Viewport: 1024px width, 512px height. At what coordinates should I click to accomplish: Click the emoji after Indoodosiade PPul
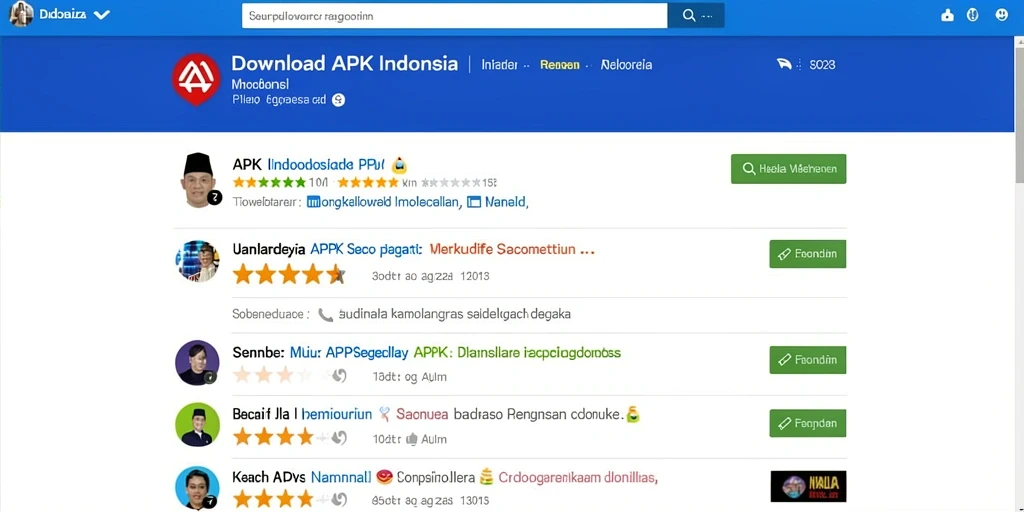coord(399,164)
